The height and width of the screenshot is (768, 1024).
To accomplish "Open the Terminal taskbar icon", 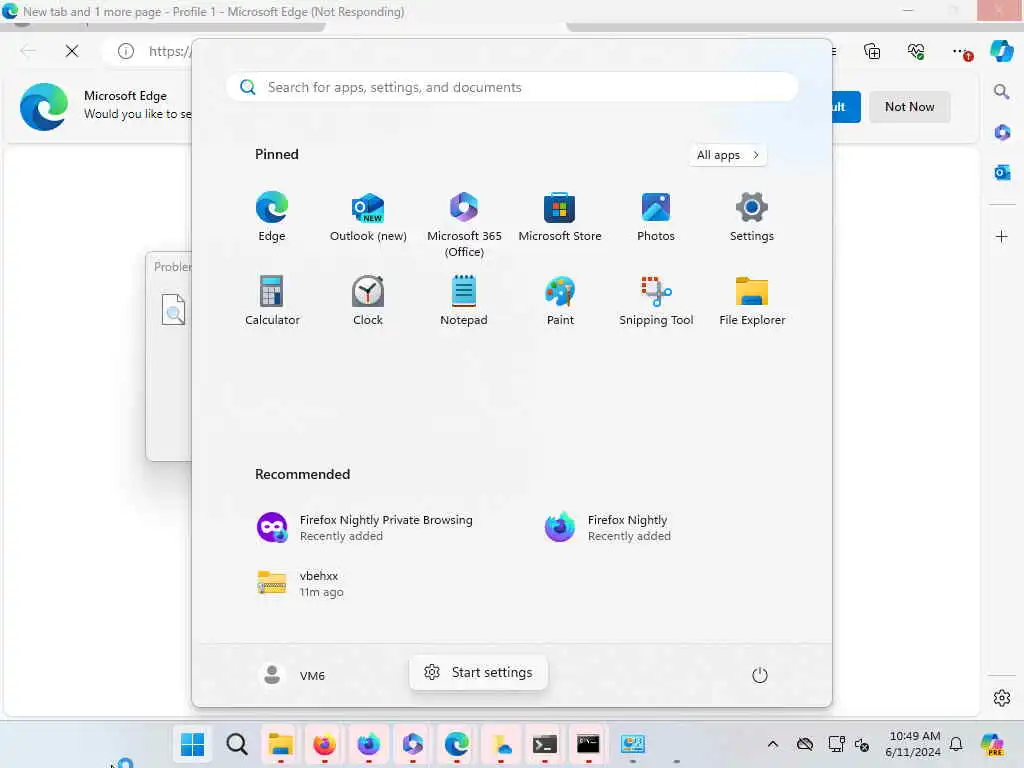I will click(544, 744).
